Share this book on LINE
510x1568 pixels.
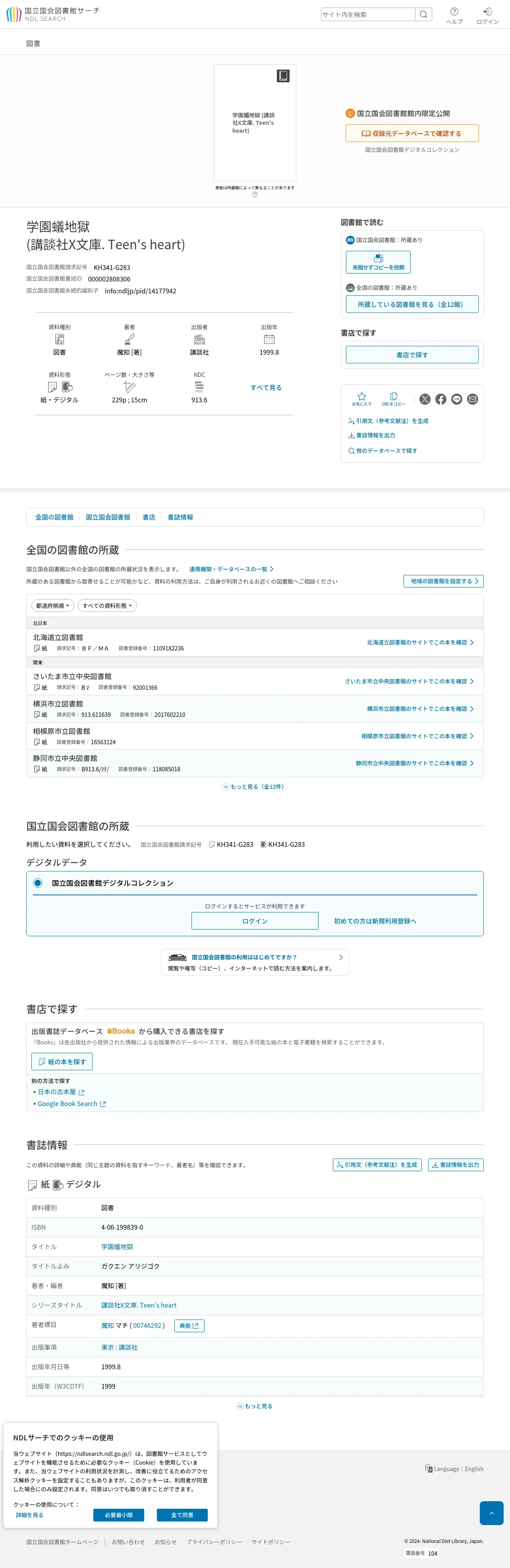point(456,399)
